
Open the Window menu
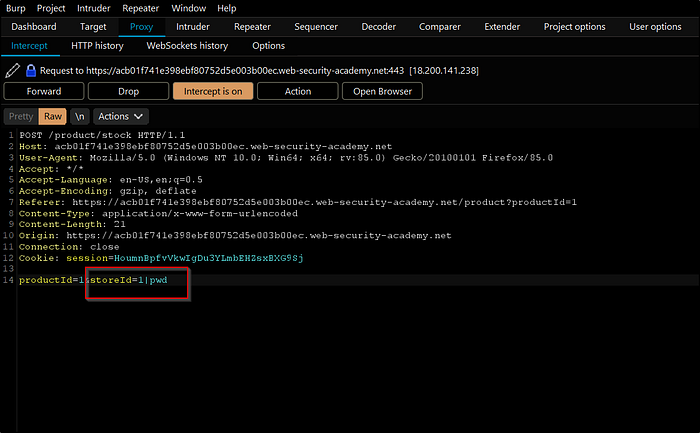[x=189, y=8]
